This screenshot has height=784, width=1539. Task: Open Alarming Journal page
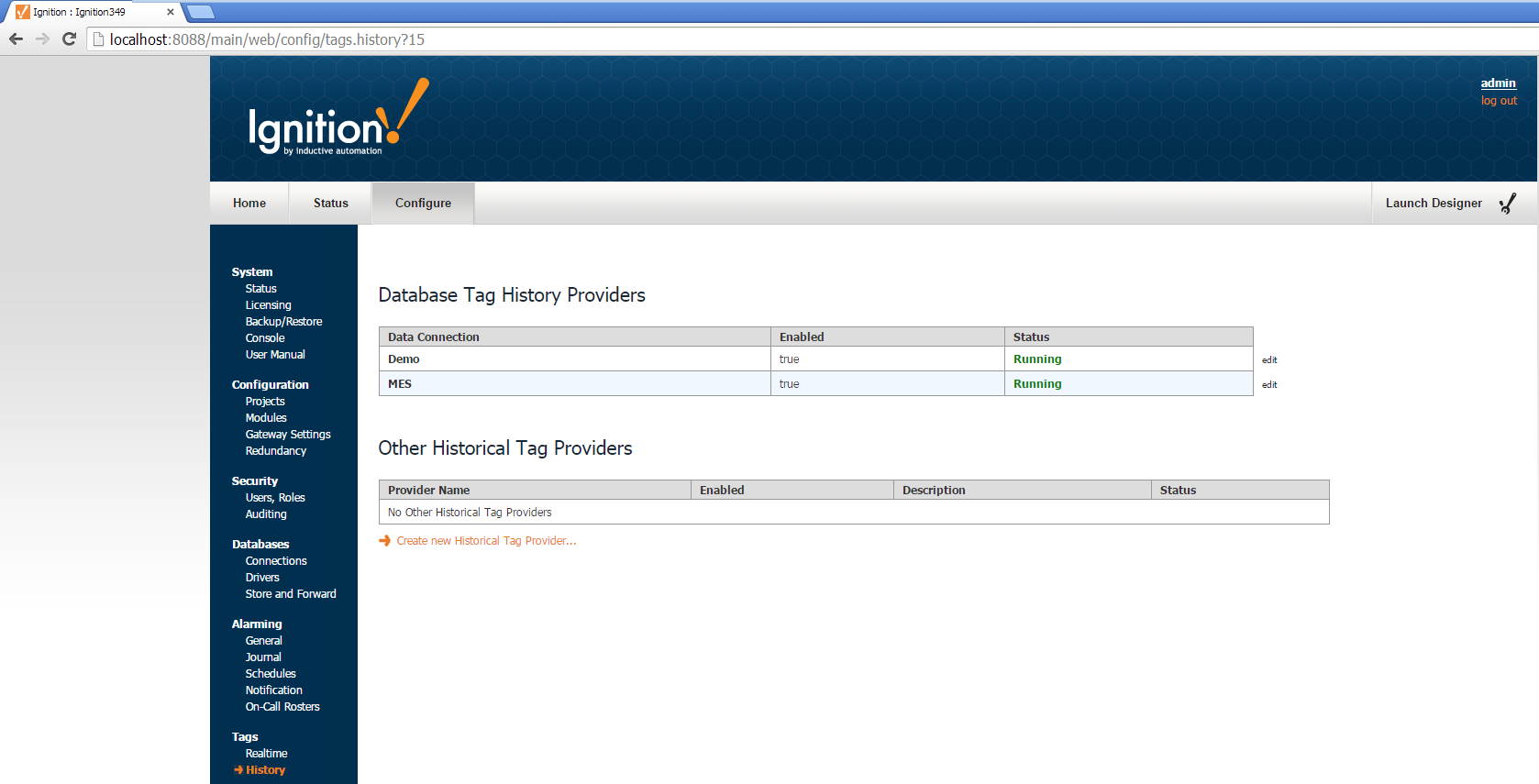point(263,657)
